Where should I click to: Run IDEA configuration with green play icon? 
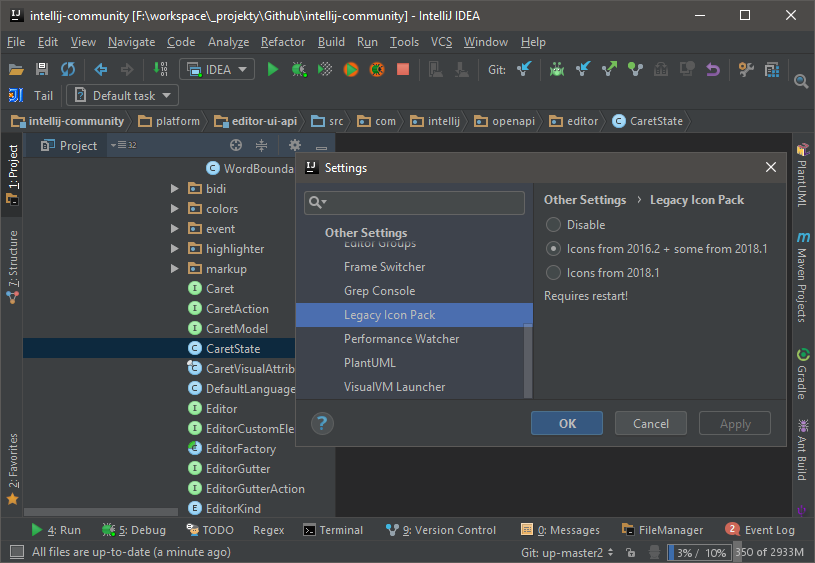pyautogui.click(x=272, y=69)
